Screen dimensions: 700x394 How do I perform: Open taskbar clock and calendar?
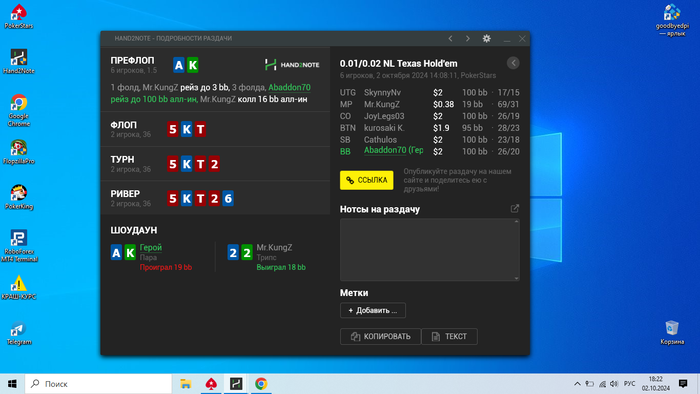pos(656,384)
